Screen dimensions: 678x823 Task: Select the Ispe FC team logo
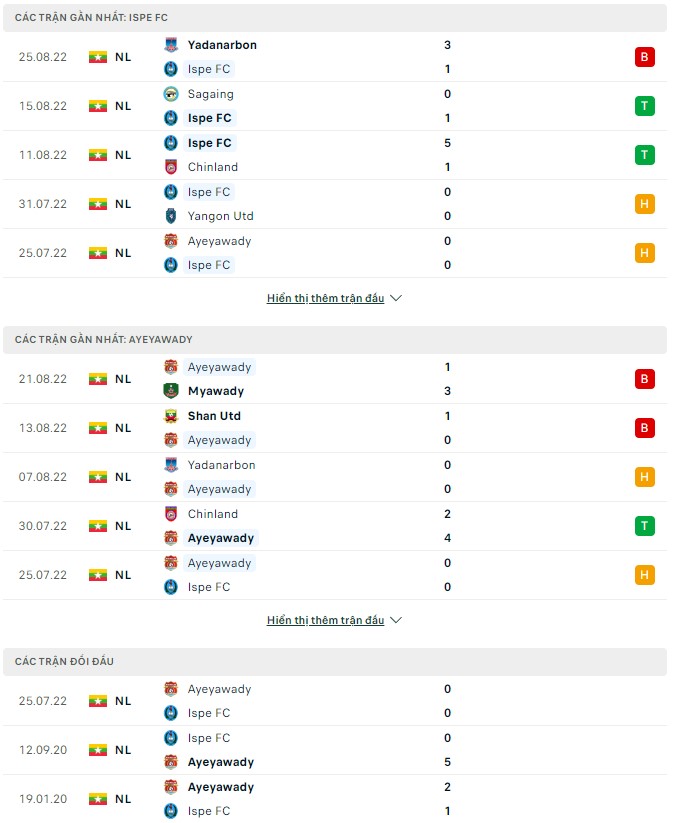click(x=172, y=70)
